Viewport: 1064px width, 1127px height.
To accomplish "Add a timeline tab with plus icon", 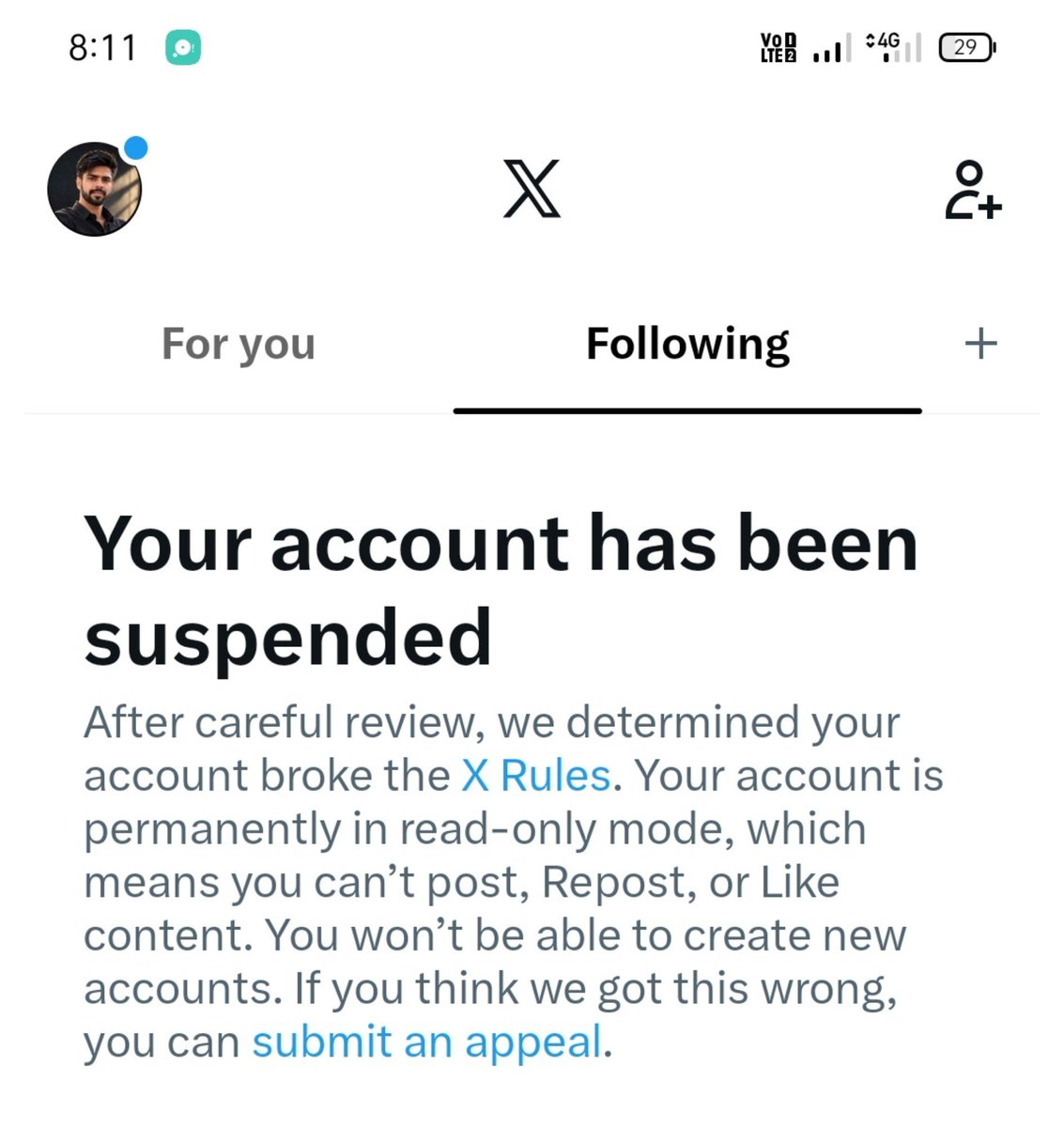I will click(x=980, y=344).
